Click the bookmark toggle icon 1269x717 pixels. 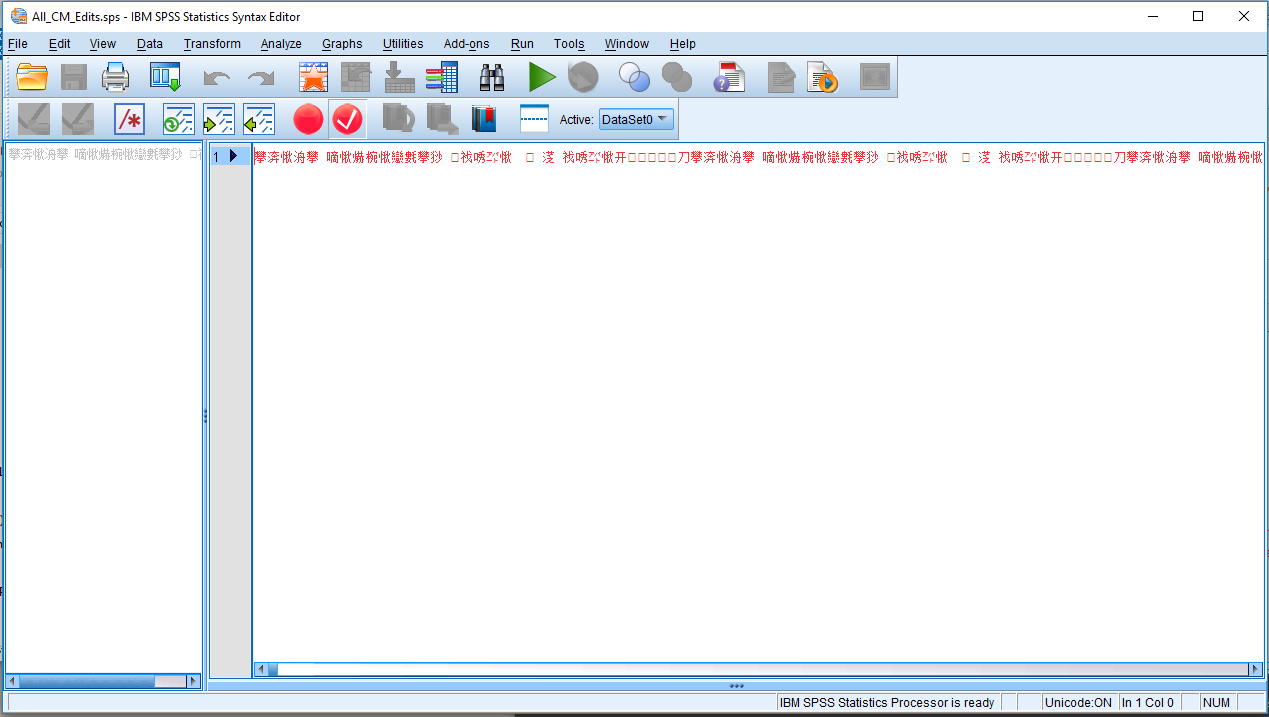[x=484, y=120]
